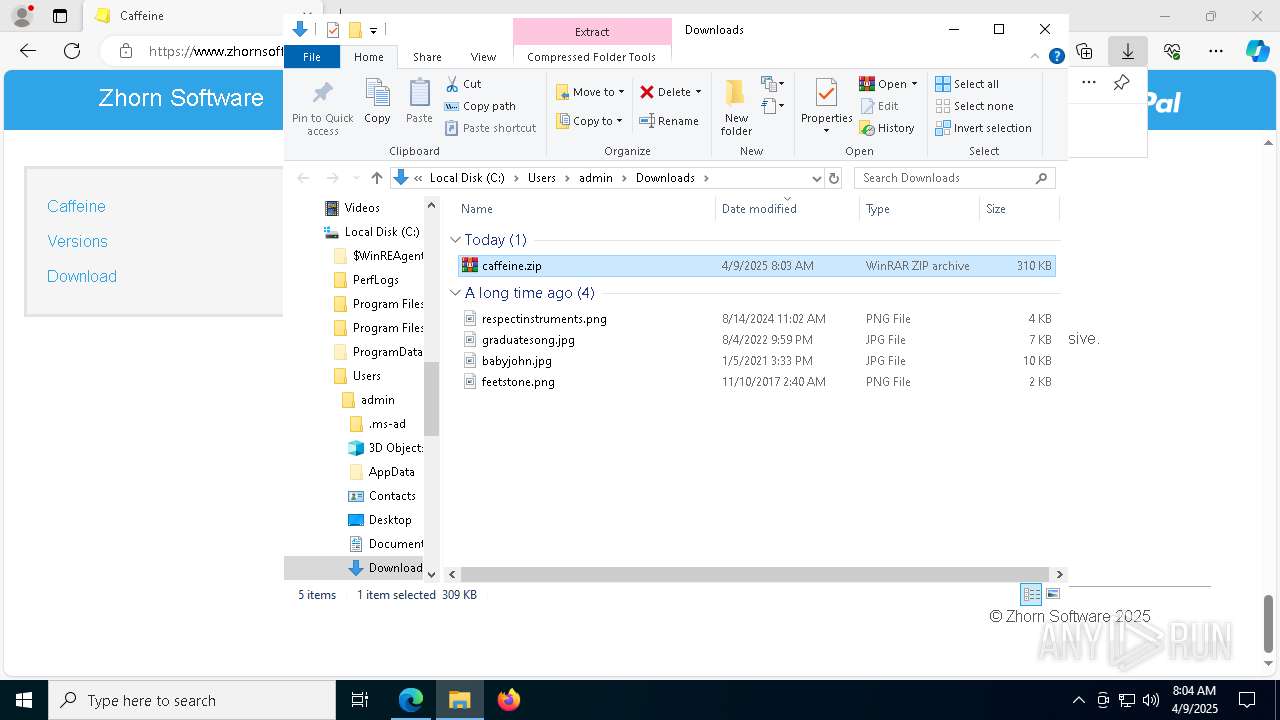
Task: Open Explorer Help question mark icon
Action: (x=1056, y=57)
